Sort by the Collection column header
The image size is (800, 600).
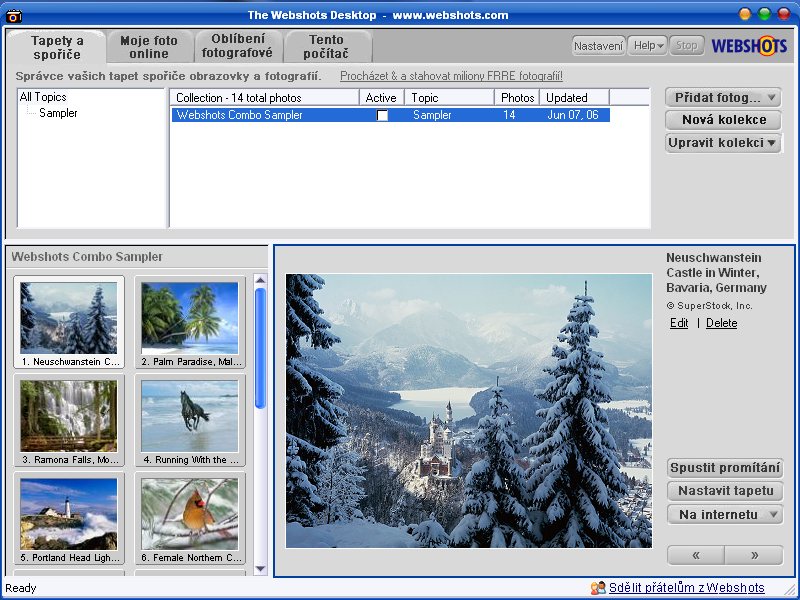[x=265, y=98]
